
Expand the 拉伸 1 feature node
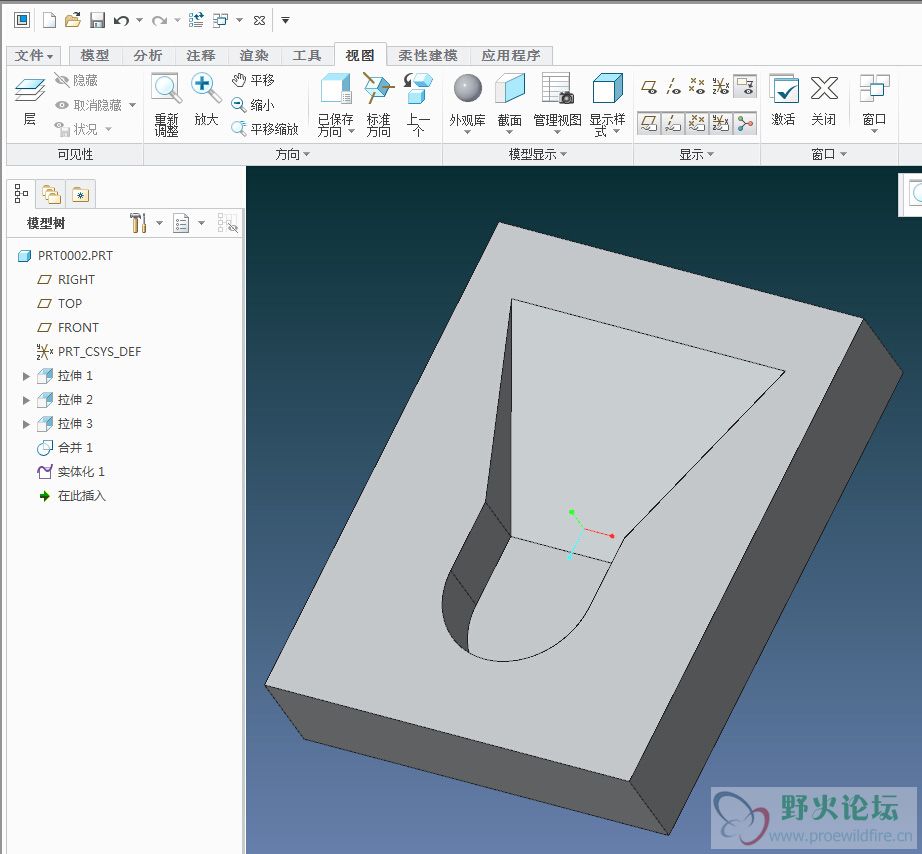pos(27,376)
